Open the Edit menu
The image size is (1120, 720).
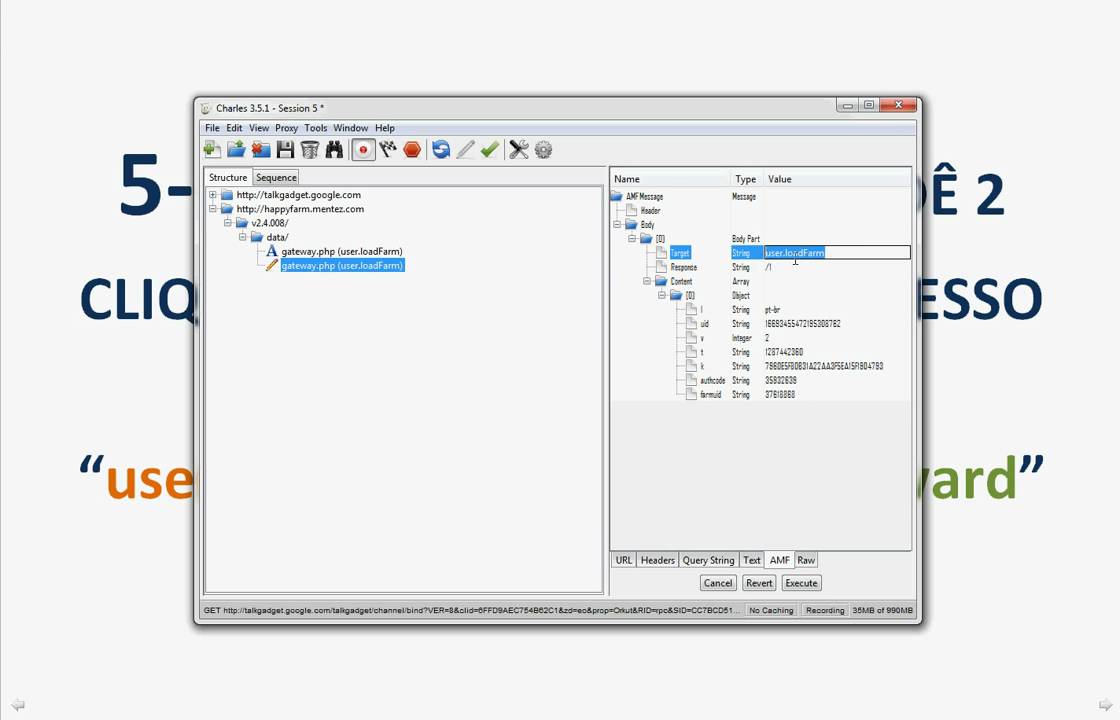(234, 128)
